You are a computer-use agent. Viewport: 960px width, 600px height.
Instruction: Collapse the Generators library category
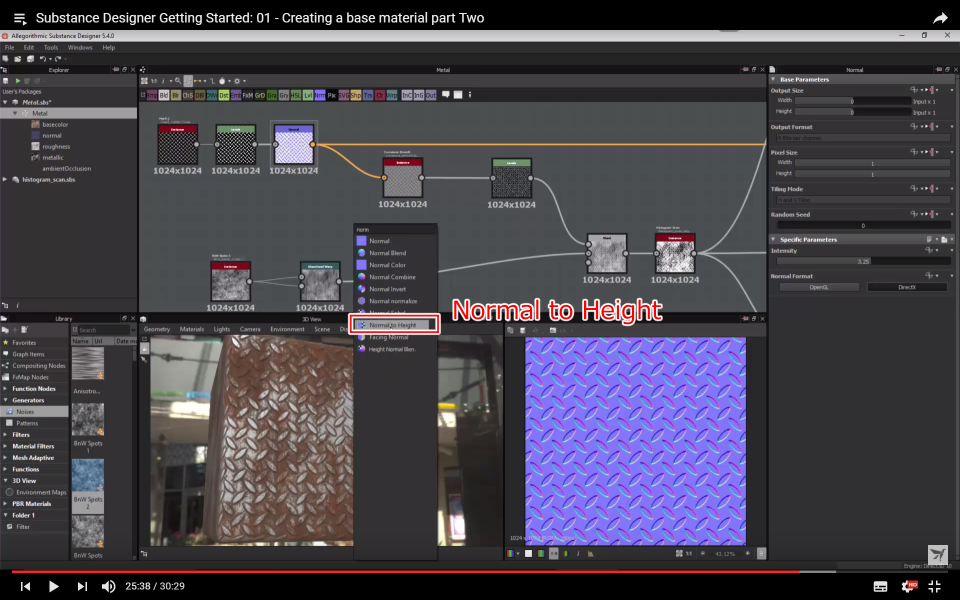[6, 400]
